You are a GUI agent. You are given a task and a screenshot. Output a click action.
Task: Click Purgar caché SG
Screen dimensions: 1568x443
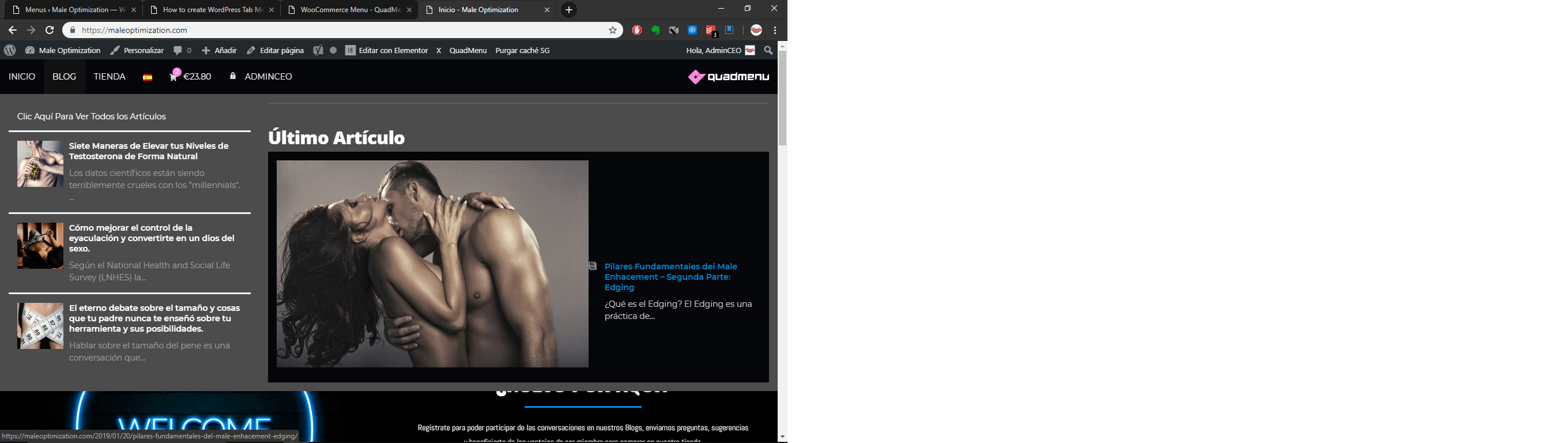[522, 51]
